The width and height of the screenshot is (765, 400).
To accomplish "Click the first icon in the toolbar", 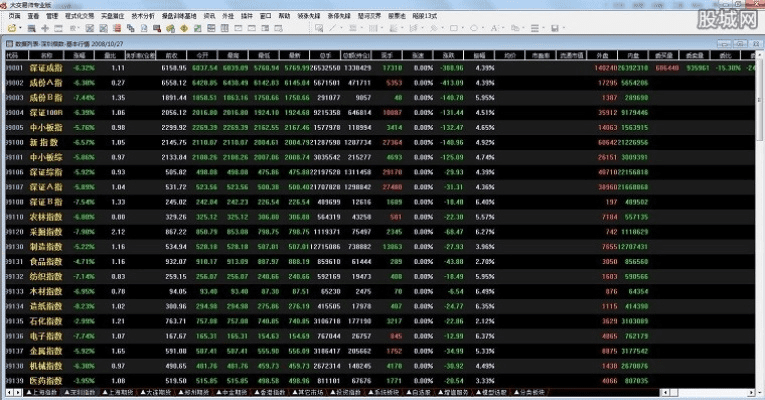I will click(9, 30).
